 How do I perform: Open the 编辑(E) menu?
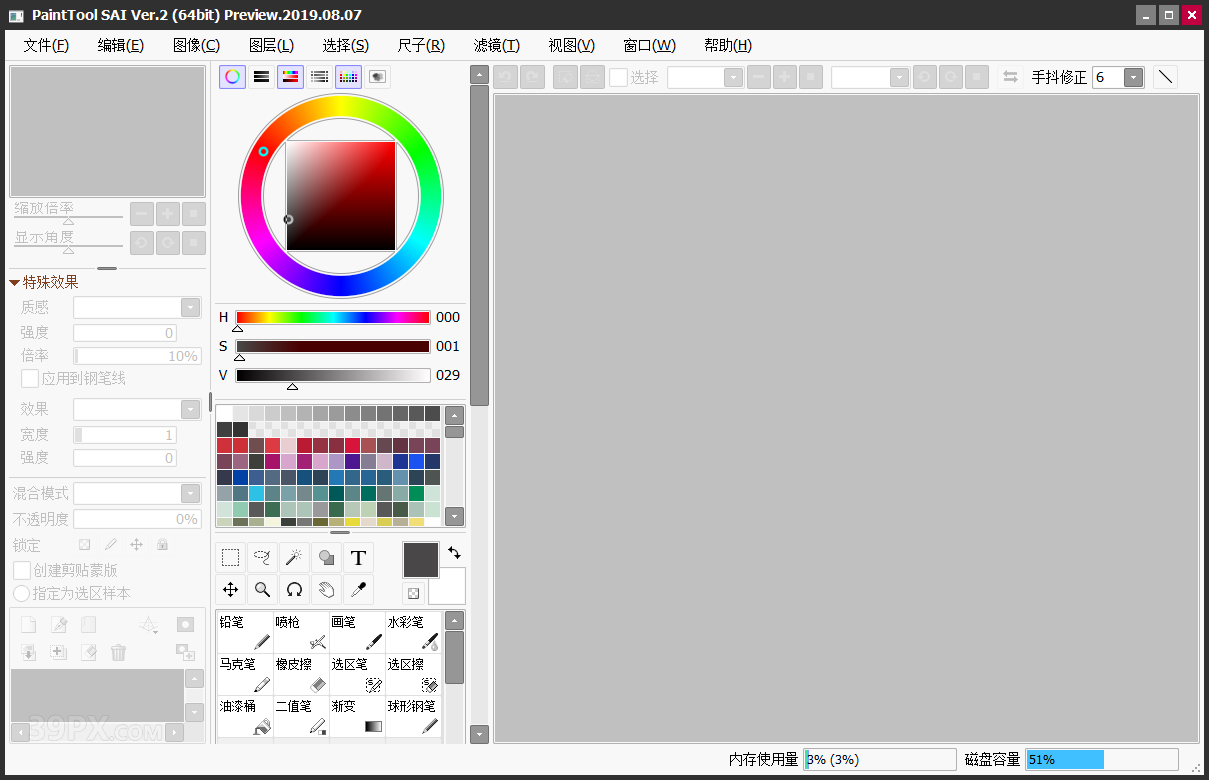(121, 45)
